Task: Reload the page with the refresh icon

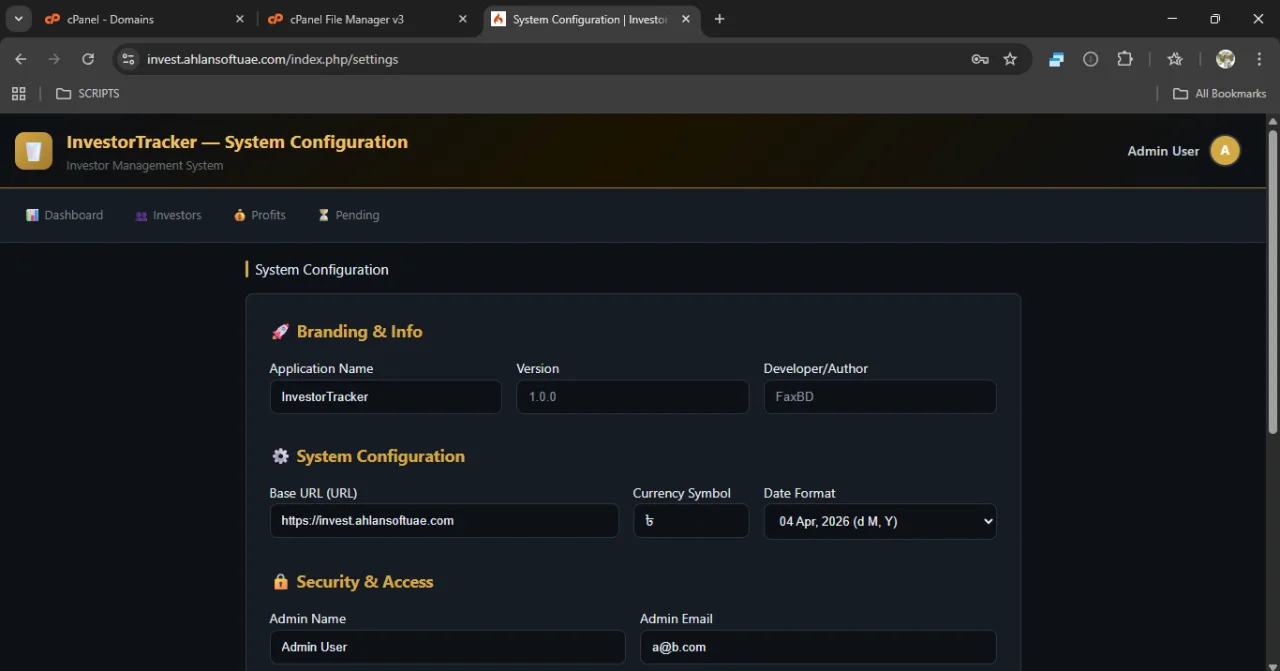Action: 88,59
